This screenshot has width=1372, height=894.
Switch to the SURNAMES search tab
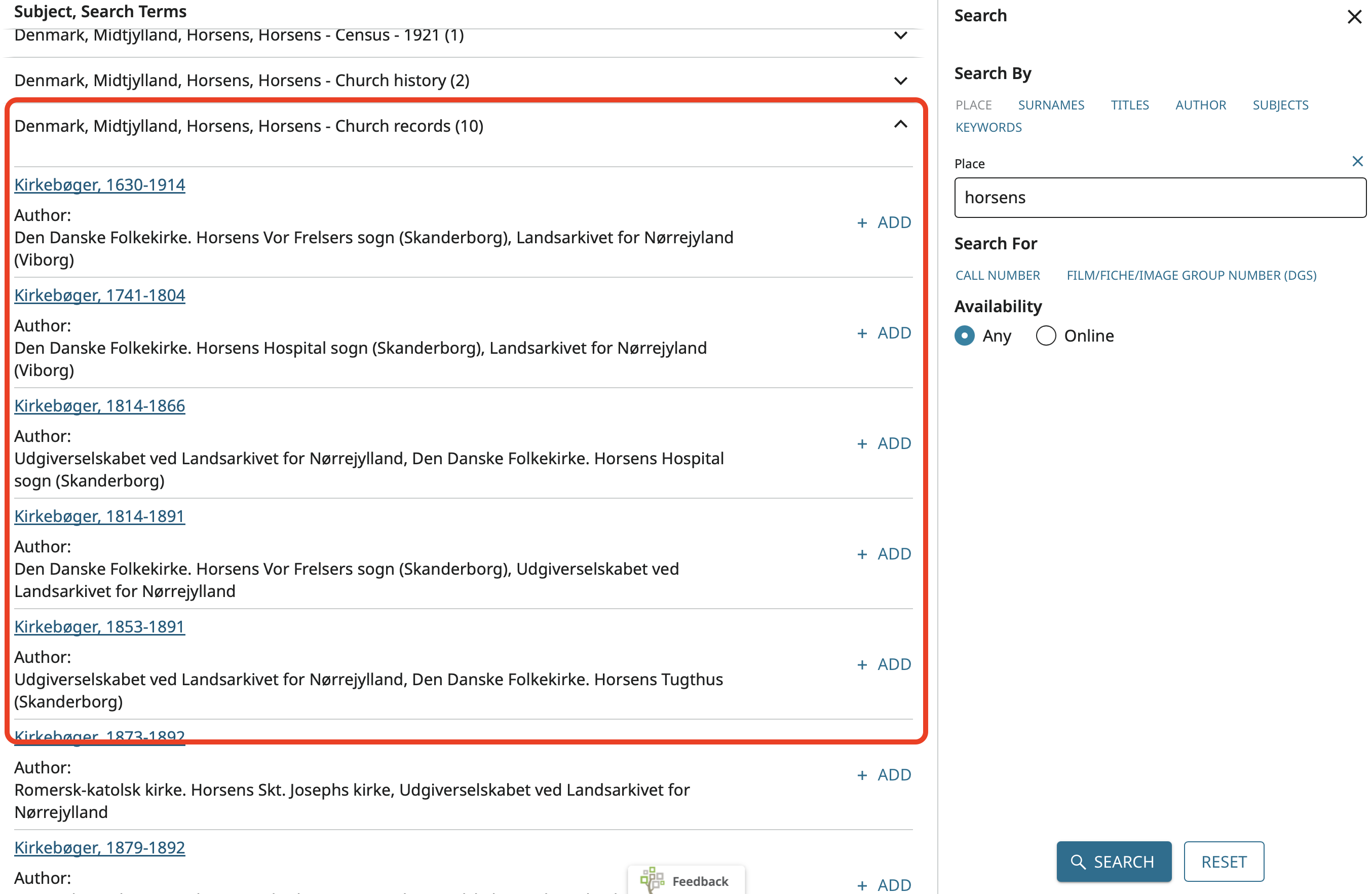1050,105
